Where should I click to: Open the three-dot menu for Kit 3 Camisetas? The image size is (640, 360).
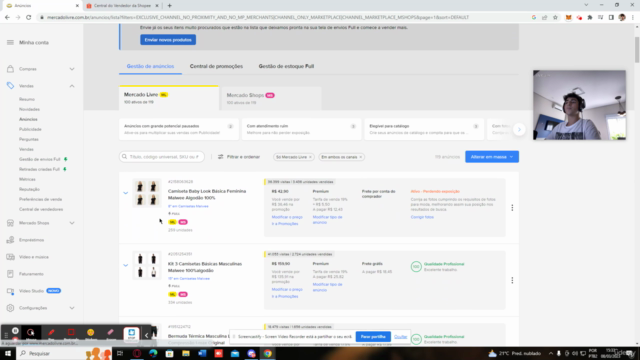pyautogui.click(x=512, y=280)
